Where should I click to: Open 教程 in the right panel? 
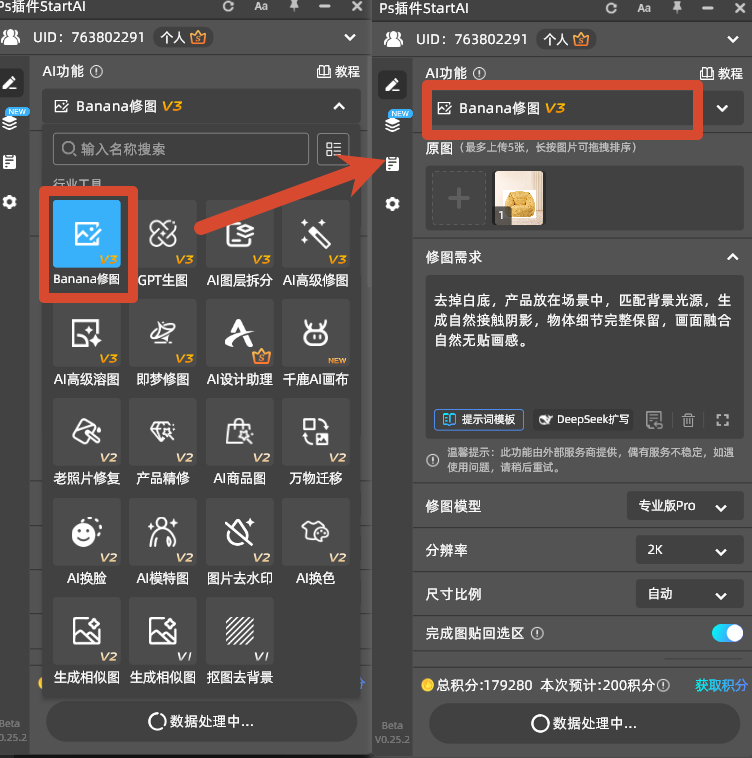pyautogui.click(x=721, y=73)
